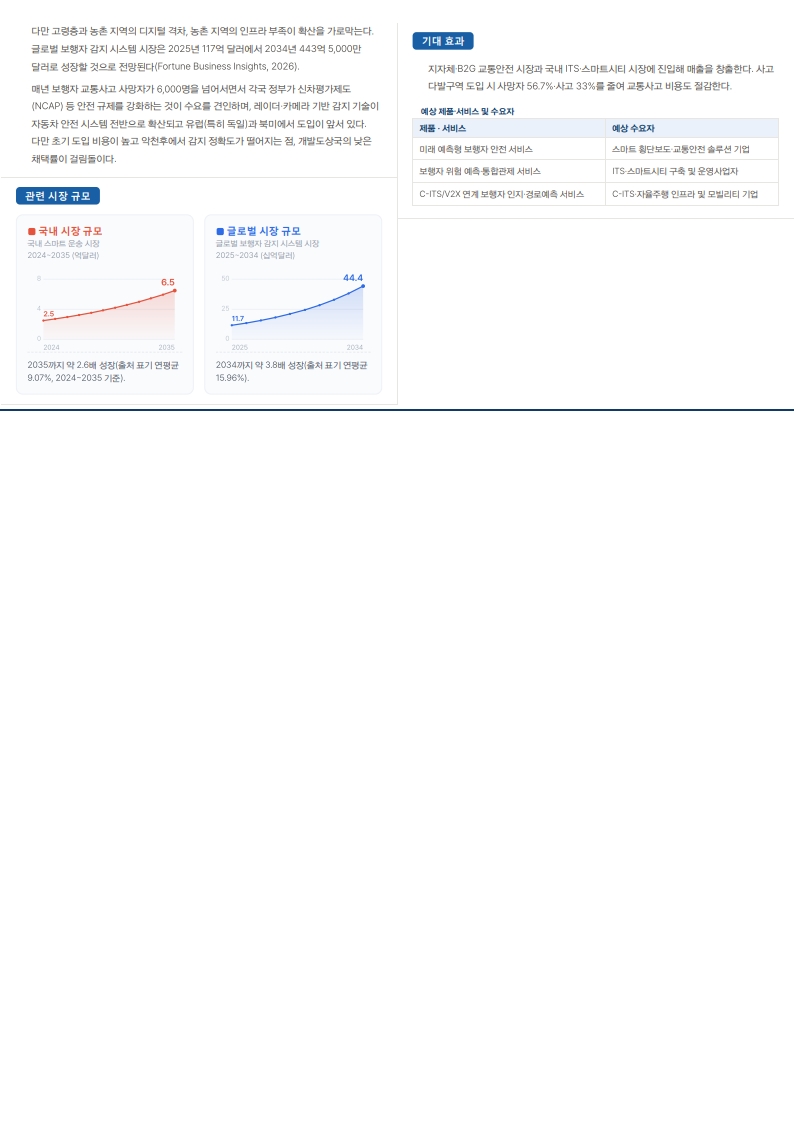The width and height of the screenshot is (794, 1122).
Task: Click the 11.7 start-value label on blue chart
Action: [238, 318]
